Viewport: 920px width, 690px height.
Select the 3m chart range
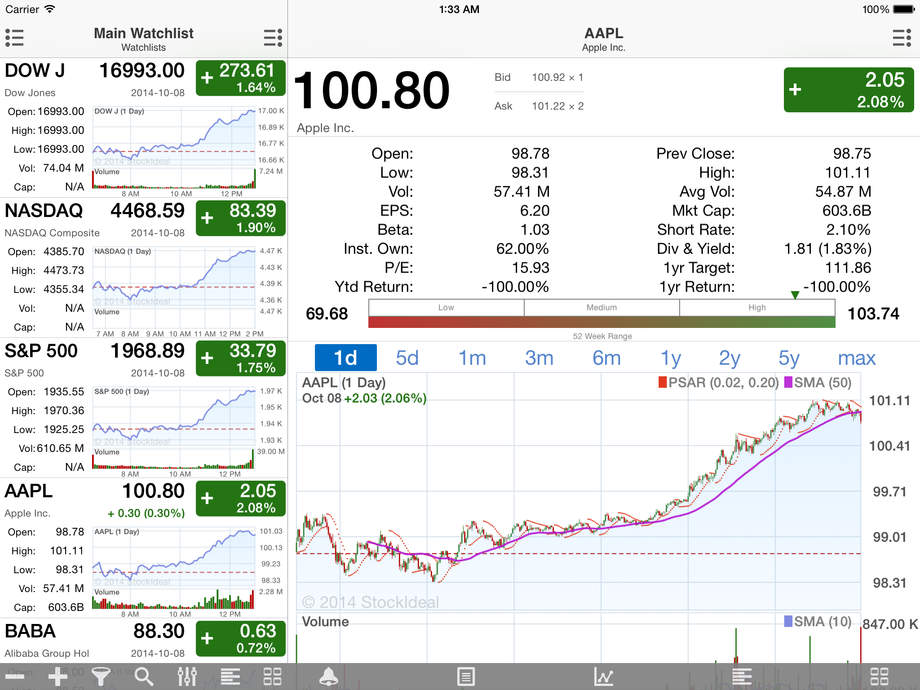[x=539, y=357]
